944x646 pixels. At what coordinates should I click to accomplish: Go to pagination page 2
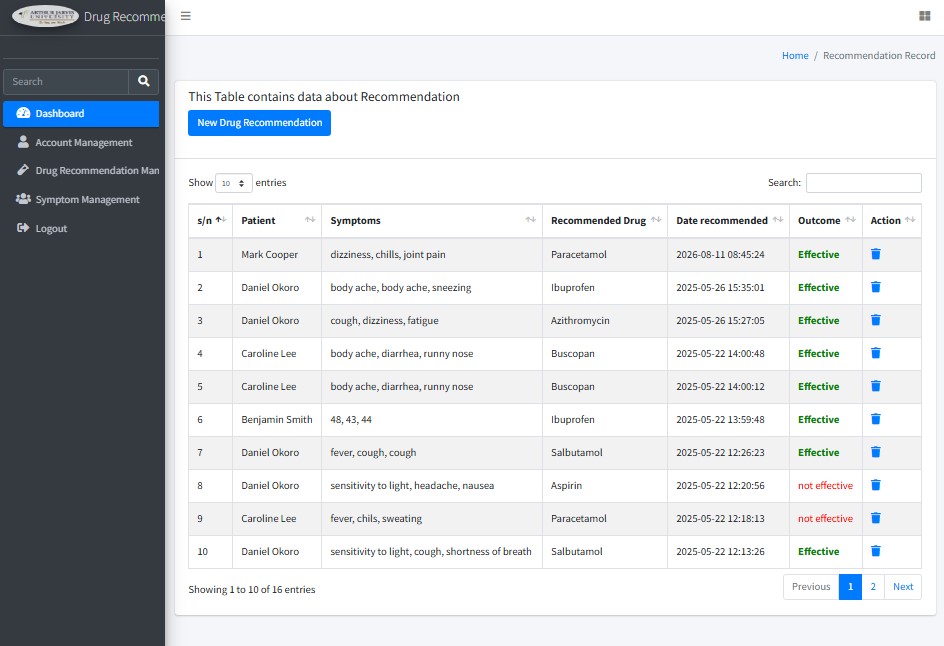coord(873,587)
